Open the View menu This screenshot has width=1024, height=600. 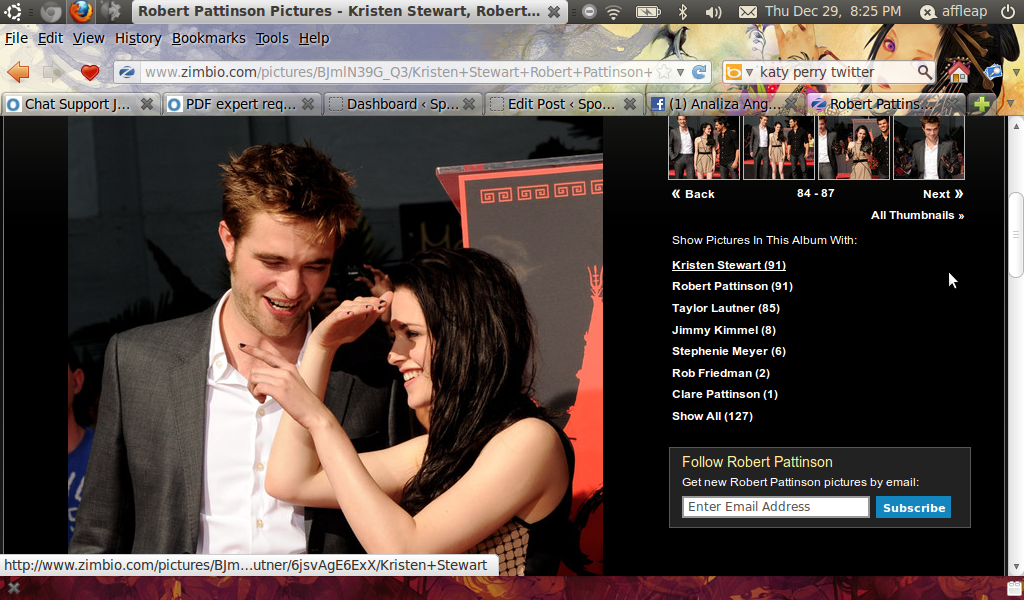point(88,39)
